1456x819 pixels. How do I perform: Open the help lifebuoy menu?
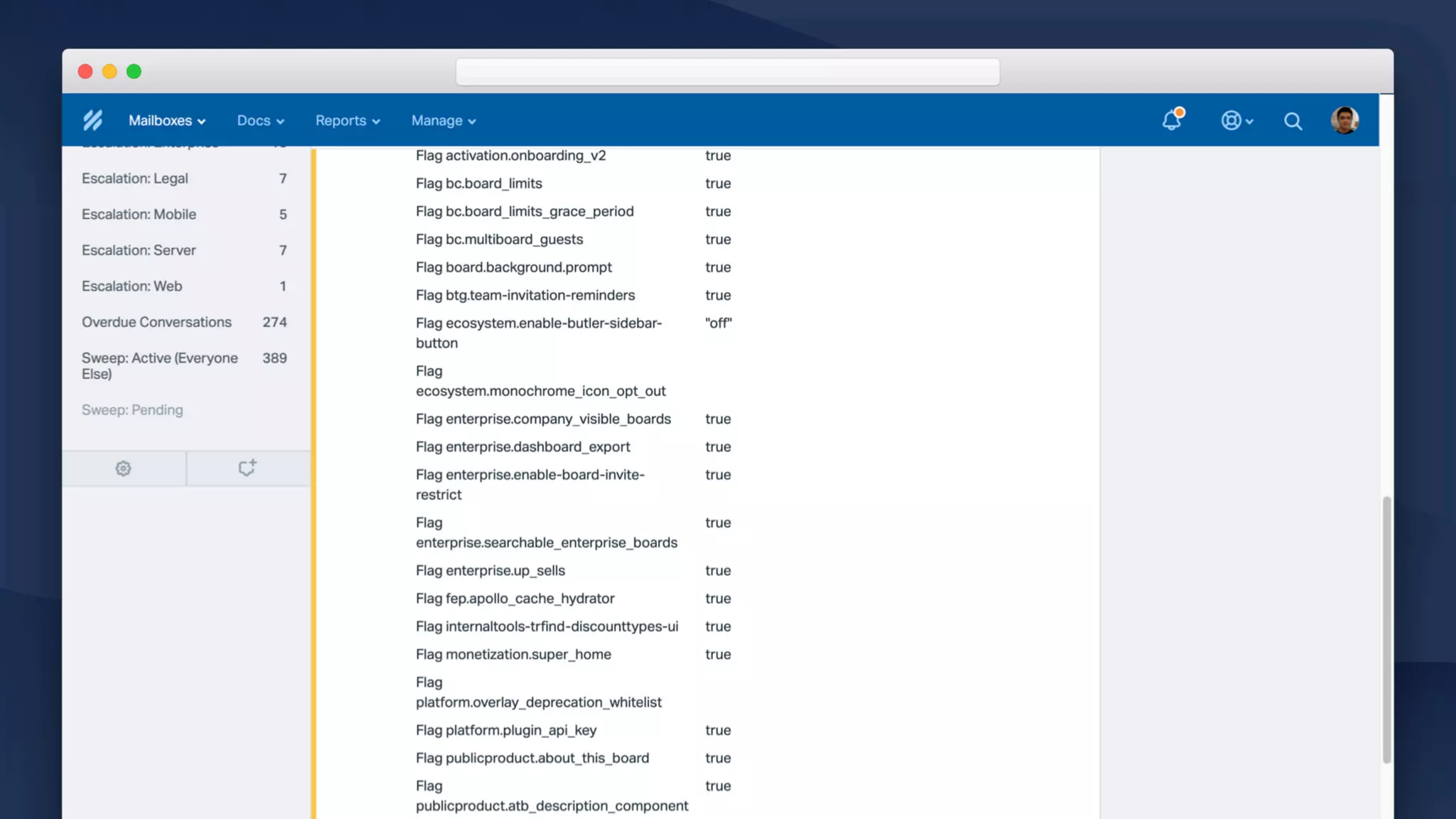pyautogui.click(x=1236, y=120)
